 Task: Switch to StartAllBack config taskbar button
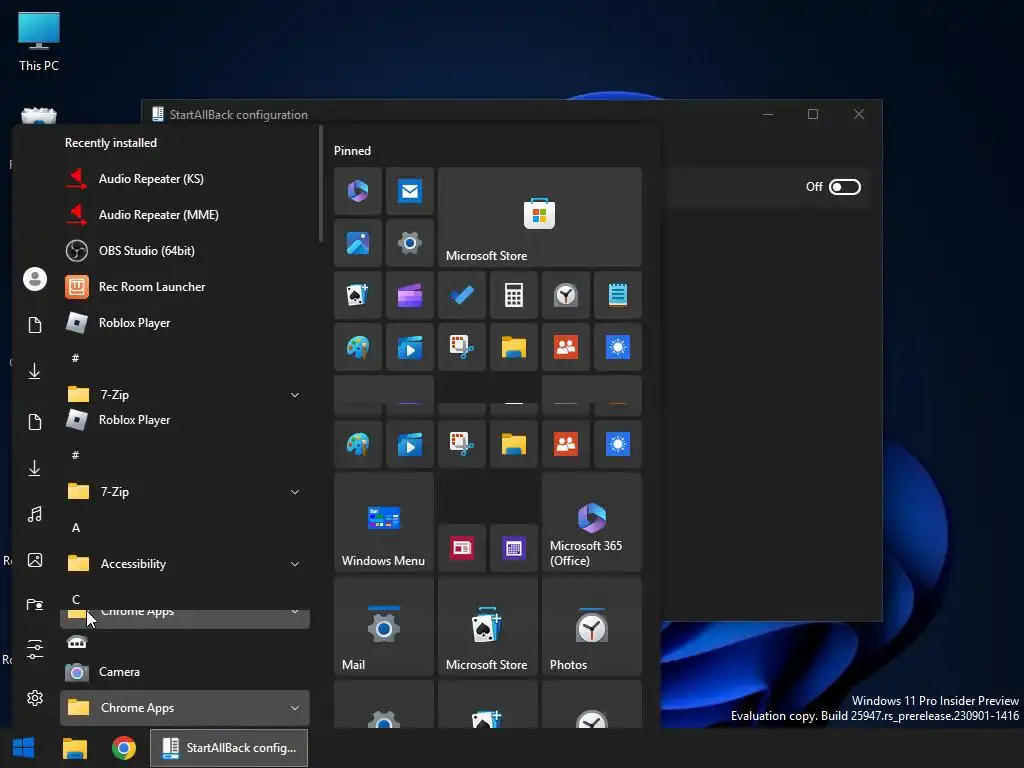tap(229, 748)
